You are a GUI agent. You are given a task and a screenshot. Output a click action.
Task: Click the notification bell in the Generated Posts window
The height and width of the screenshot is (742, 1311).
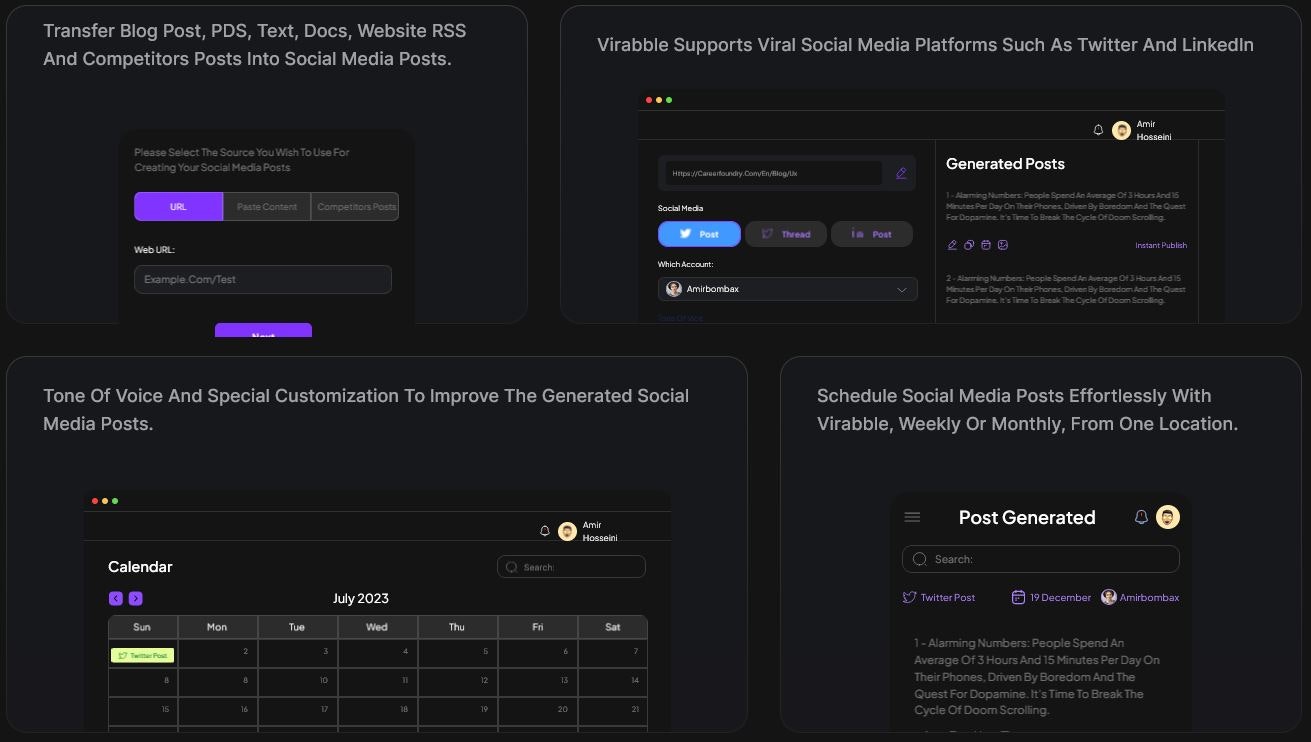[x=1098, y=130]
